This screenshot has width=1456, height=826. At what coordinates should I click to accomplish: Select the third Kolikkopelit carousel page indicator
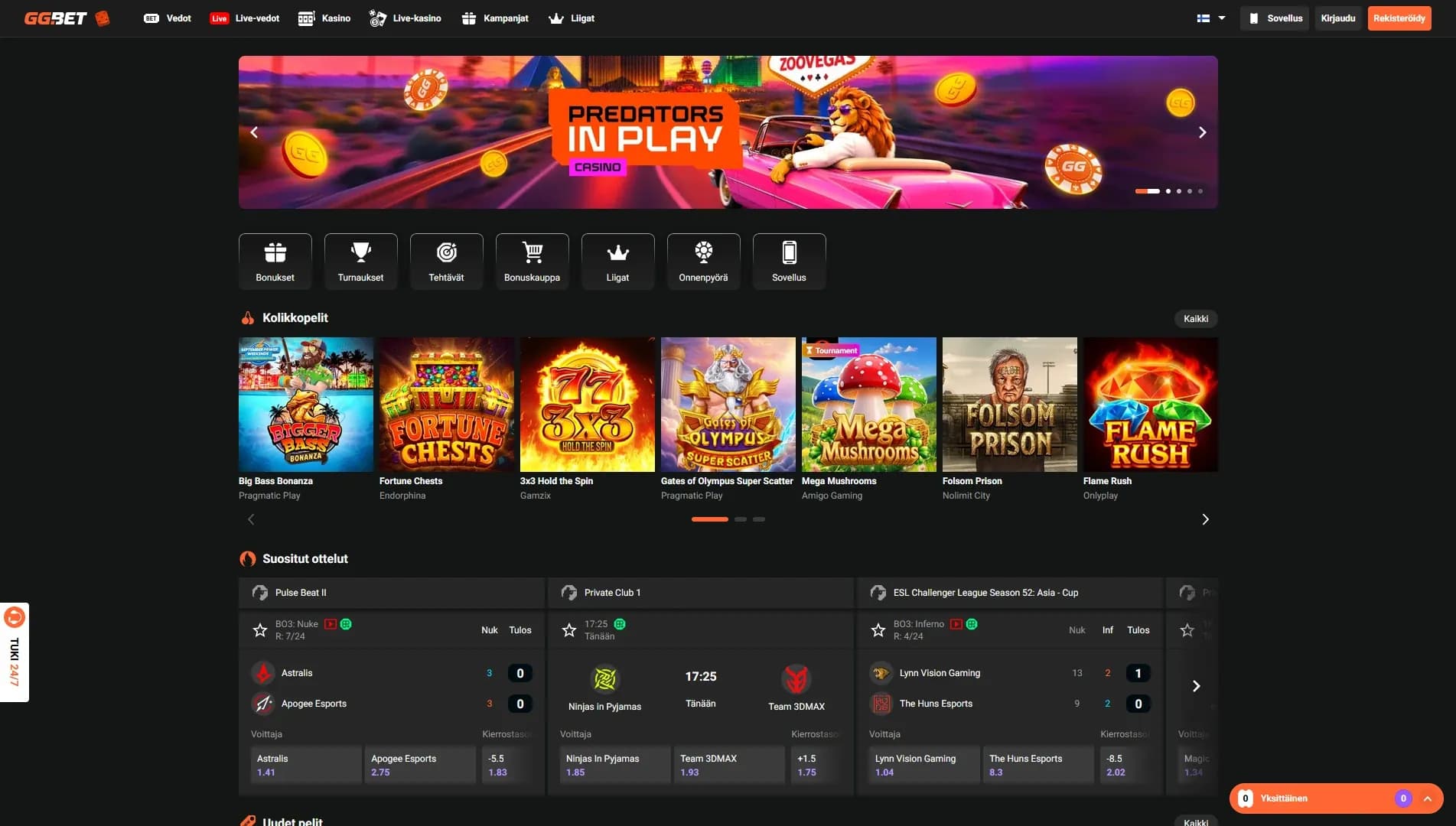tap(758, 519)
